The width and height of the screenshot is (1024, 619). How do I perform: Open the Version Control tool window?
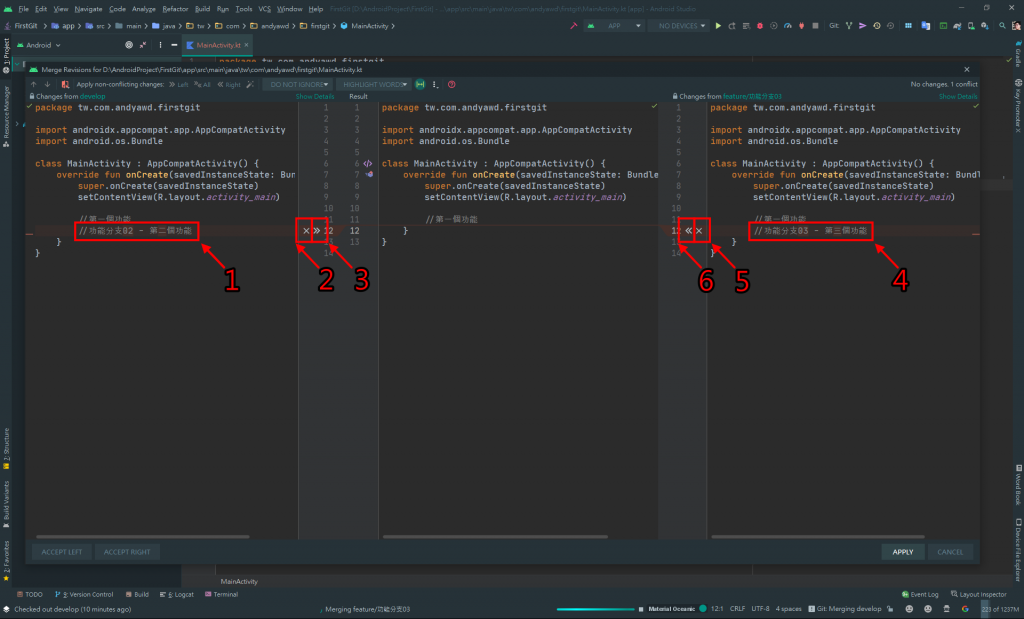coord(84,594)
